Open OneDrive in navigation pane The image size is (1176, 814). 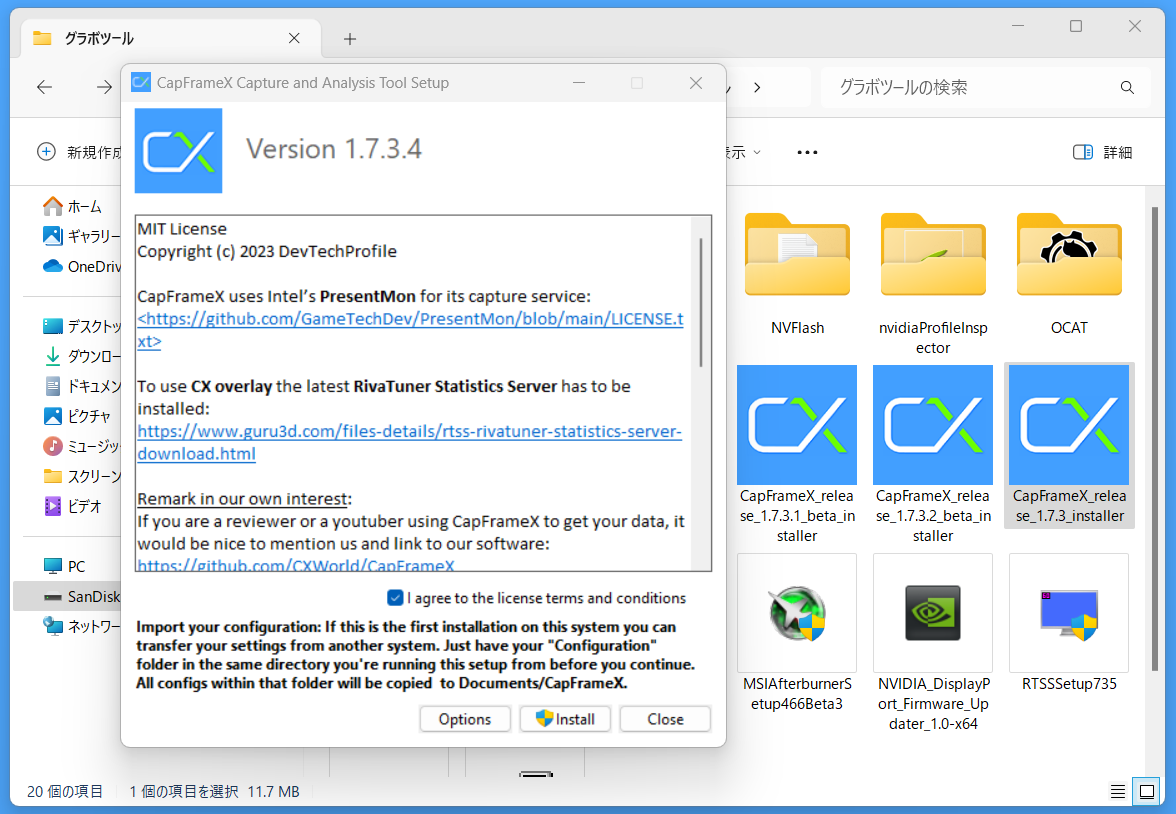tap(81, 266)
